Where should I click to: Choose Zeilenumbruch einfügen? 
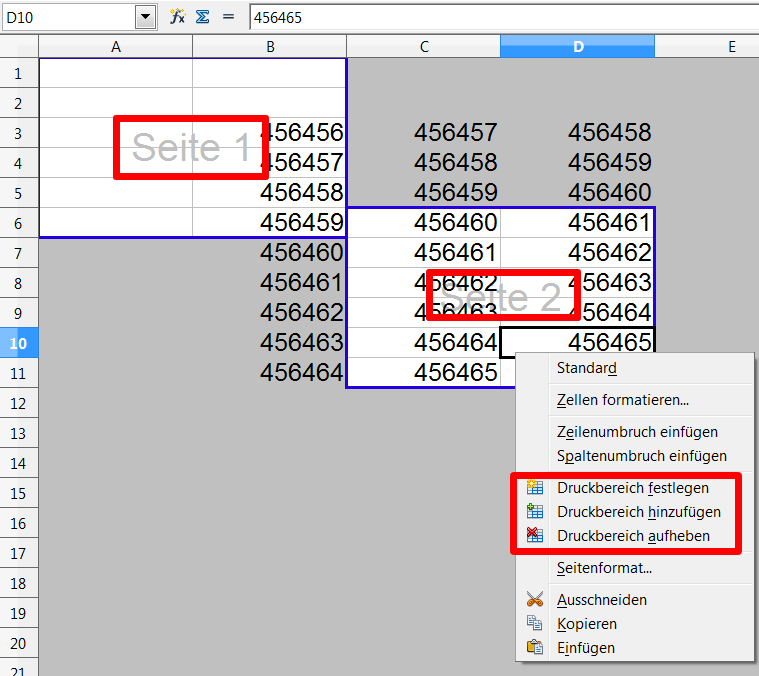(637, 432)
